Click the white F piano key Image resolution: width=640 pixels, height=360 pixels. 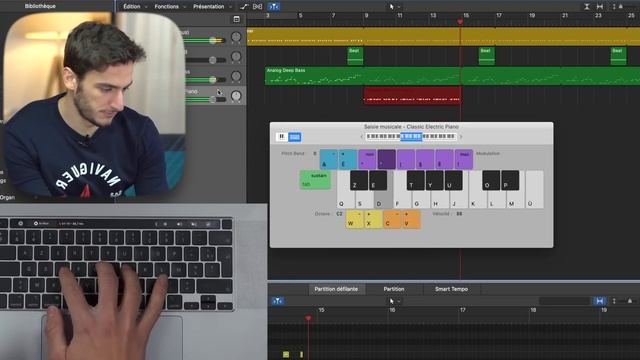coord(402,200)
